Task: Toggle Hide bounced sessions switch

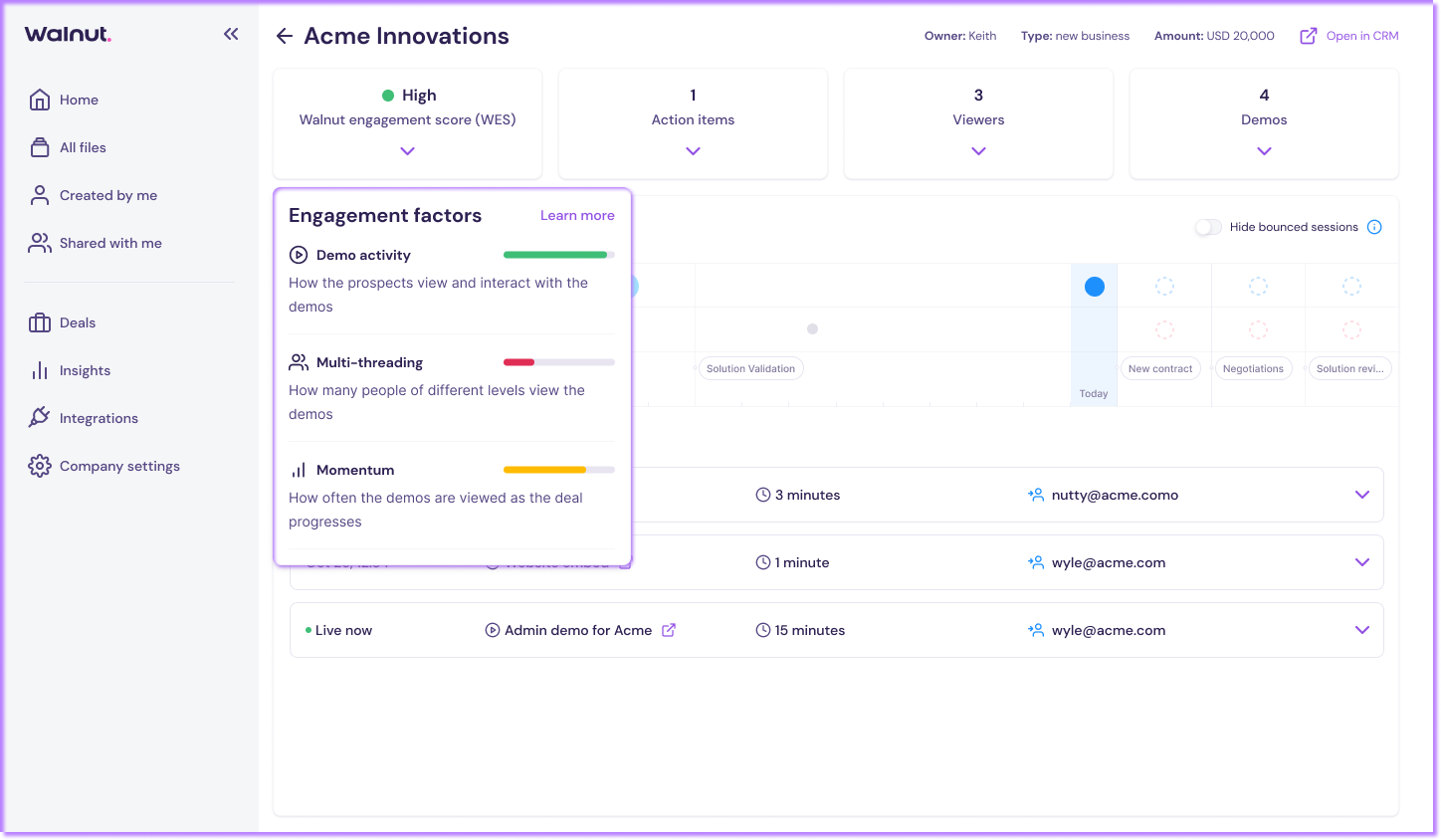Action: (x=1208, y=227)
